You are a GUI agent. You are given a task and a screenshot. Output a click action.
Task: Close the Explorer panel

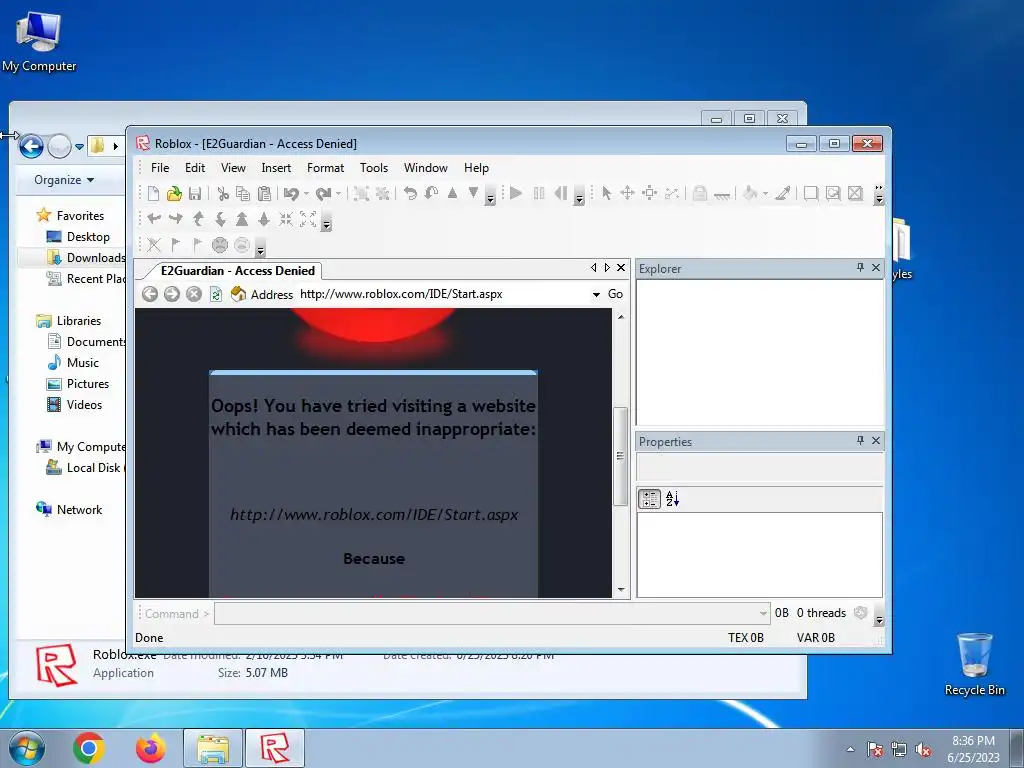tap(876, 268)
